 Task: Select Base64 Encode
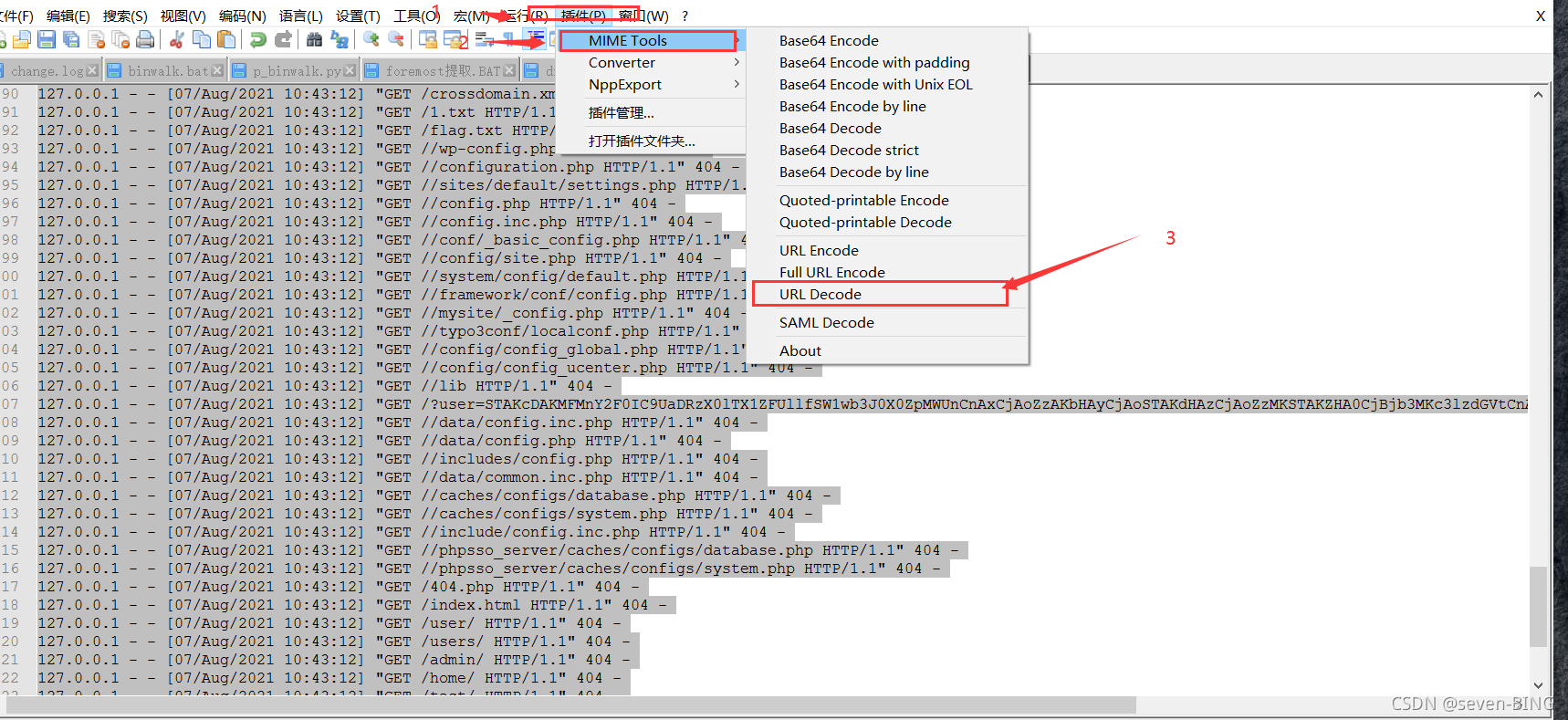pos(887,40)
